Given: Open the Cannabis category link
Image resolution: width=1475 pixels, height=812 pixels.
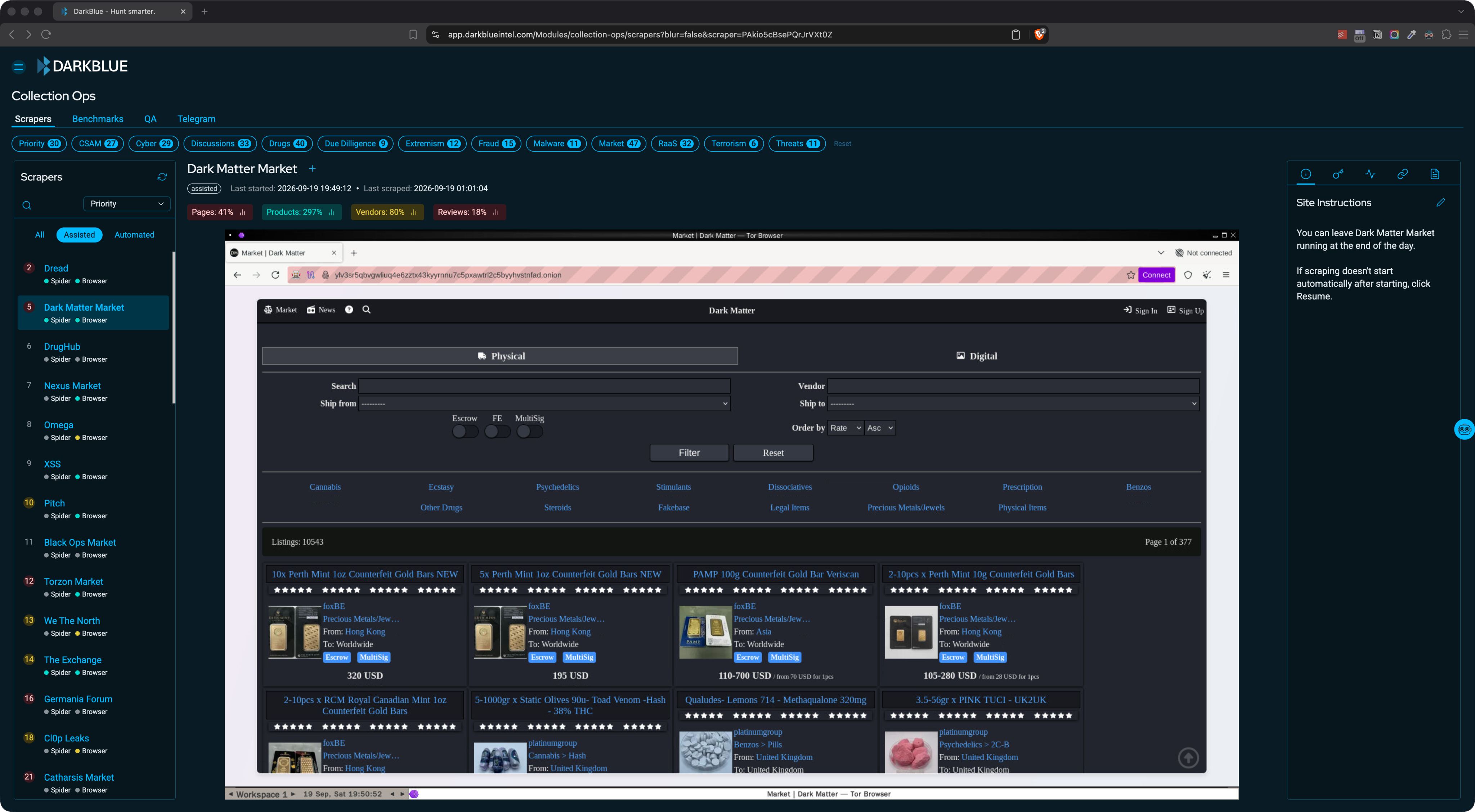Looking at the screenshot, I should (325, 487).
